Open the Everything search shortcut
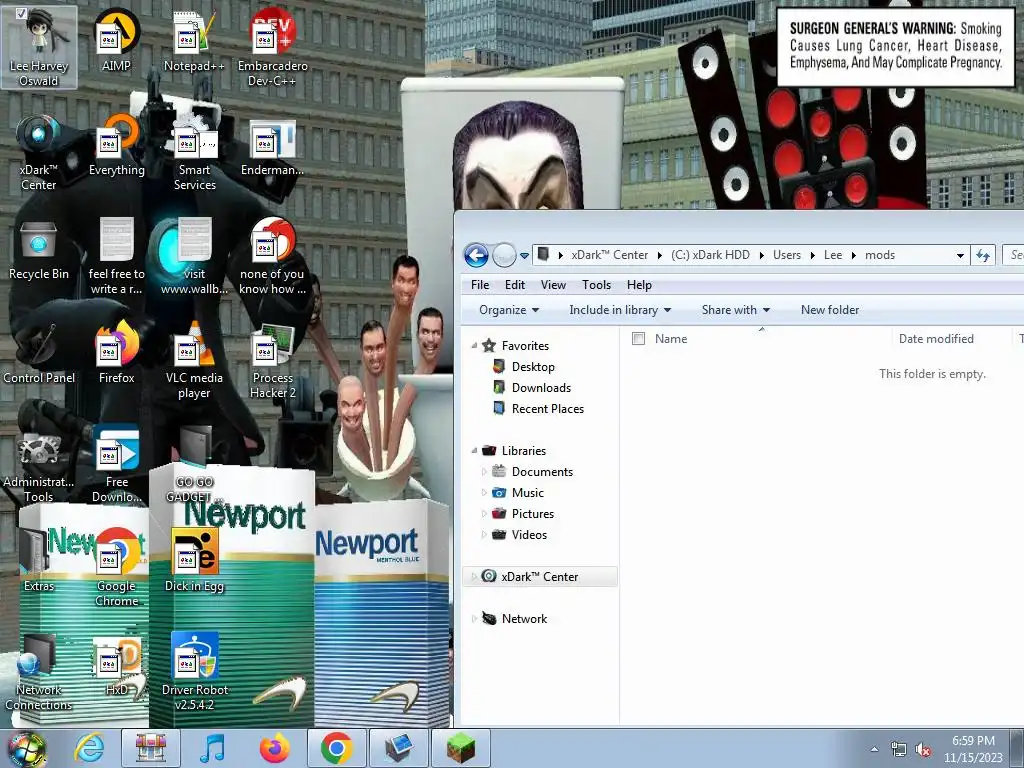Viewport: 1024px width, 768px height. click(x=116, y=145)
